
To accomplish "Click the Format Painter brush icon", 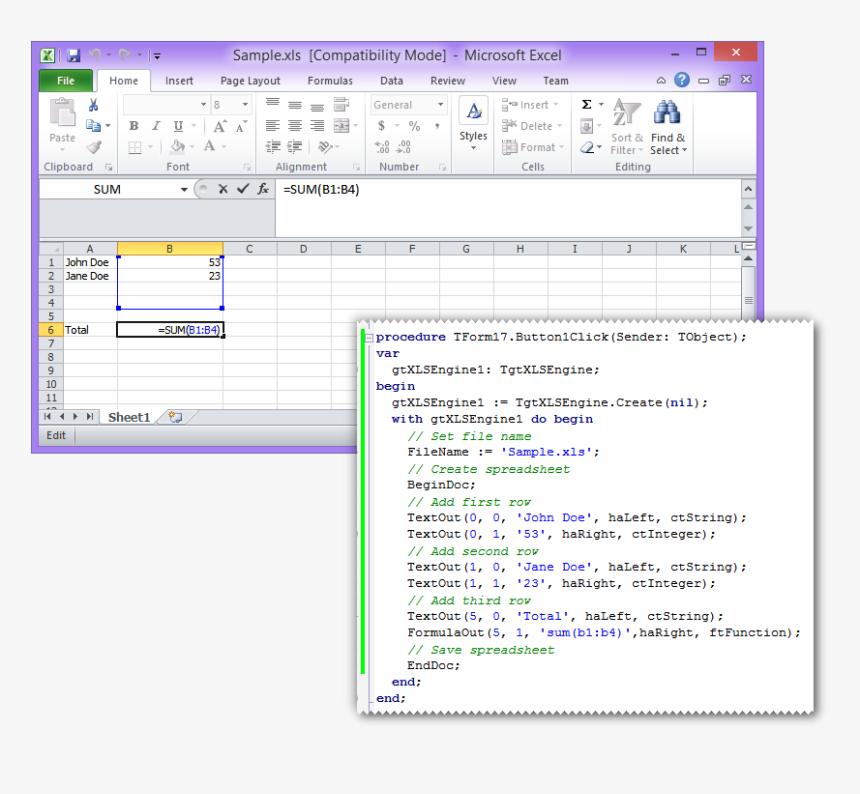I will click(94, 147).
